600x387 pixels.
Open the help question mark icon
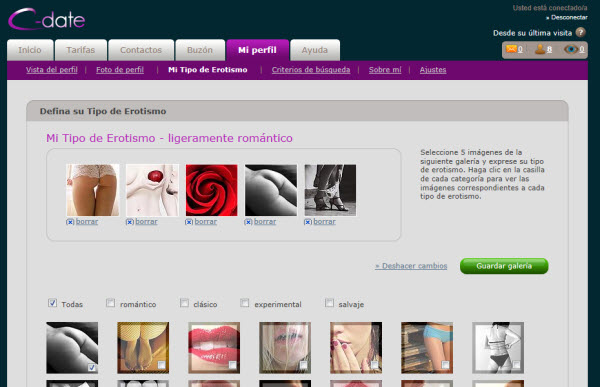tap(580, 33)
